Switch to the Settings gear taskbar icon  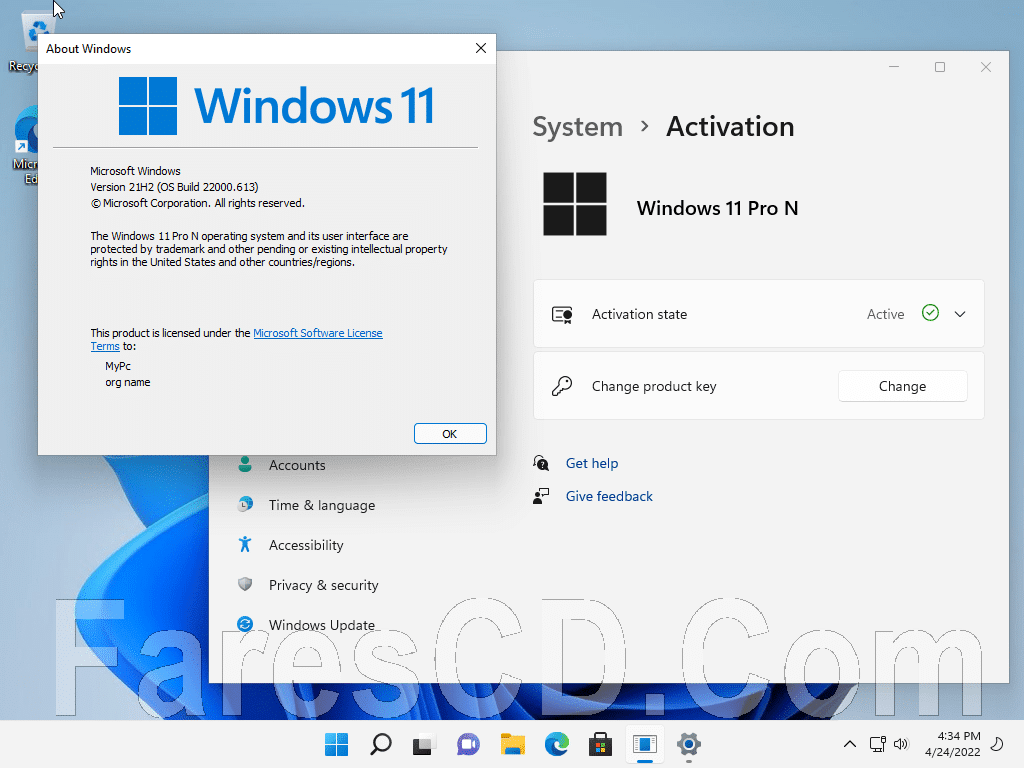pyautogui.click(x=688, y=744)
